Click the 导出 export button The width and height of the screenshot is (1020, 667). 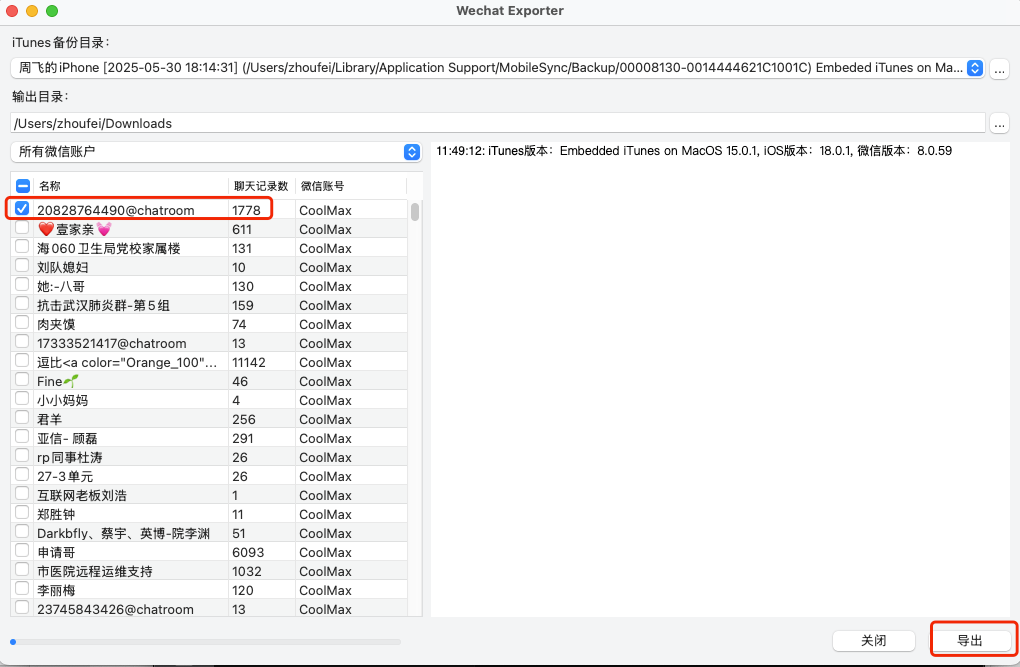(970, 640)
